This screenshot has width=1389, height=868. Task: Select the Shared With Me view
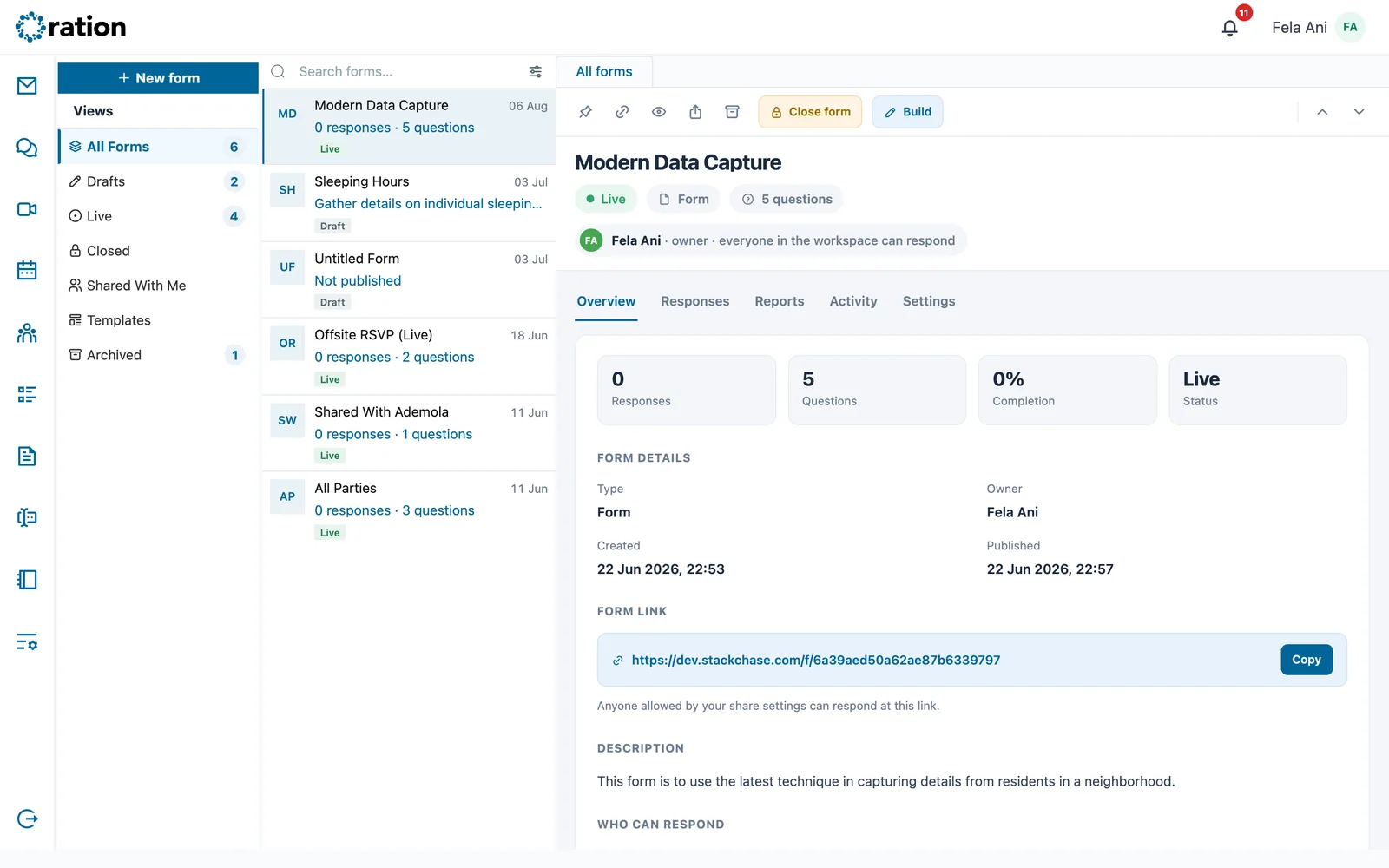(x=158, y=286)
